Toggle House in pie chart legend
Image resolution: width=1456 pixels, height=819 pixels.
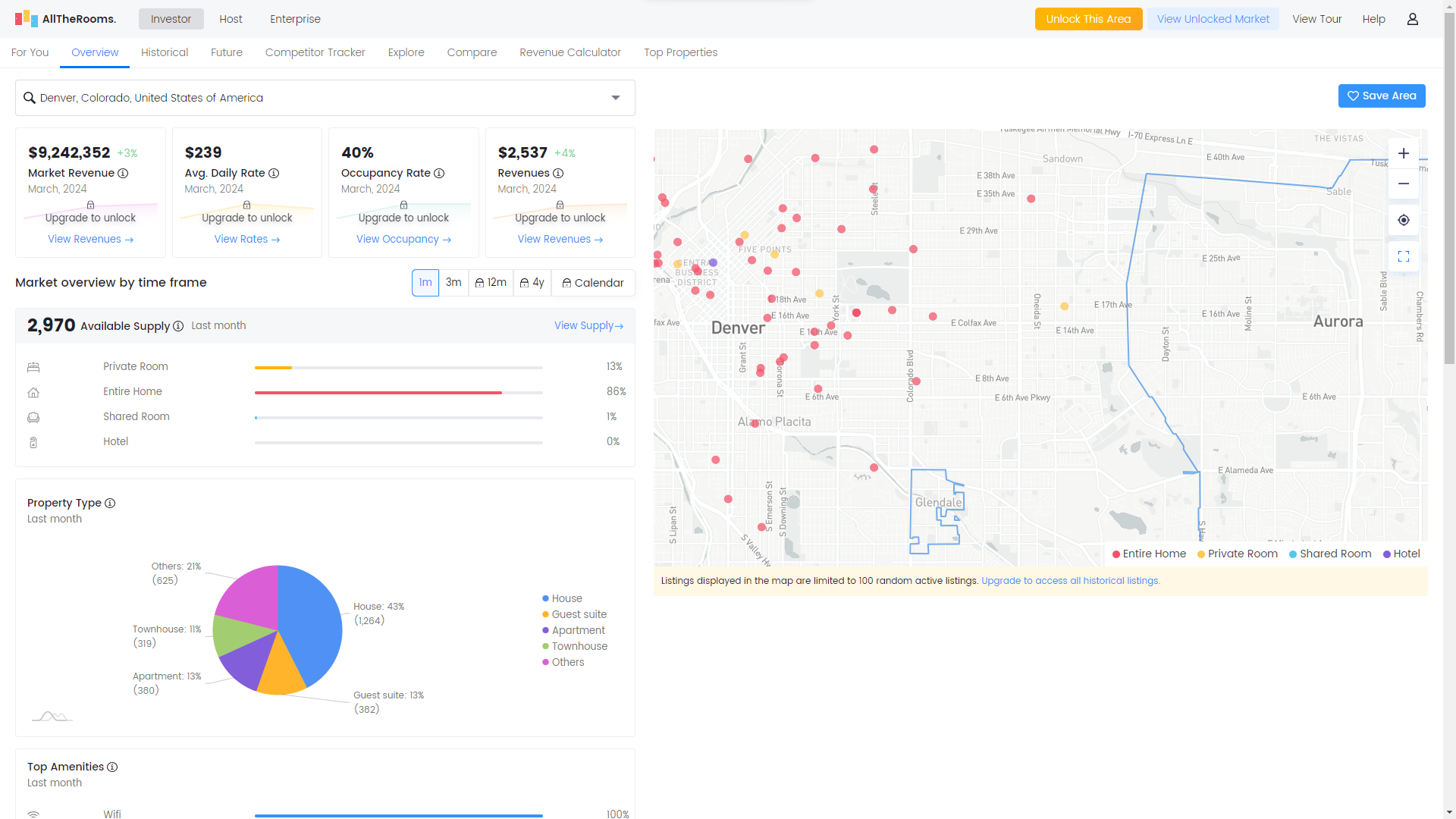tap(562, 598)
